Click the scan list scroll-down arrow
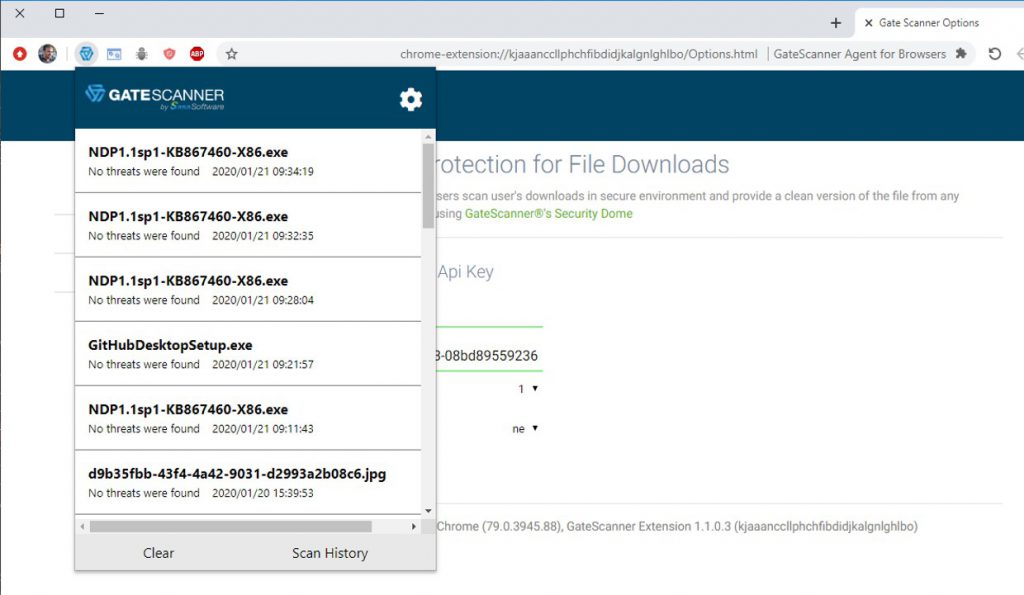Screen dimensions: 1024x595 point(428,511)
